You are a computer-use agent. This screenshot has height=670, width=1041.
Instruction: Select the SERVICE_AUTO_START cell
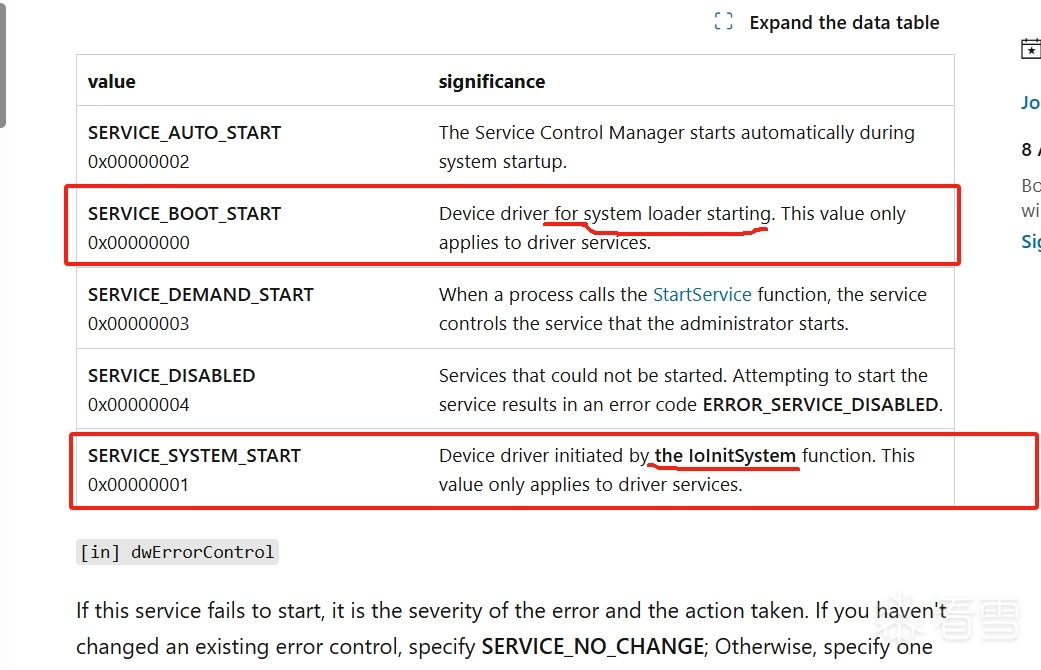pos(184,133)
